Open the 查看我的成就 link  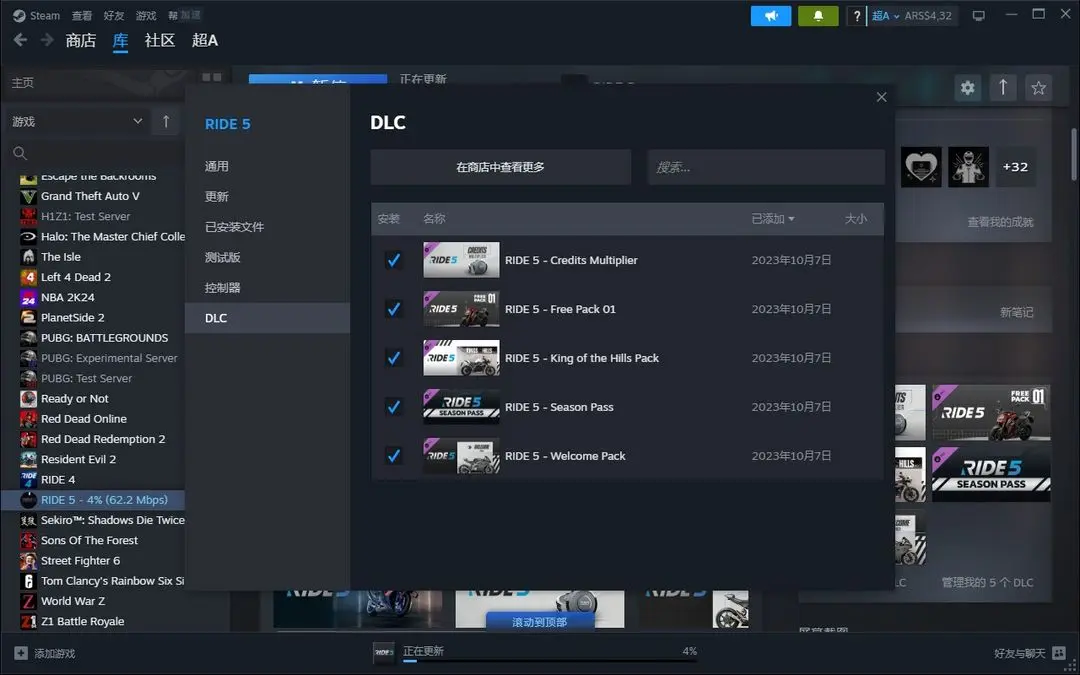1000,222
